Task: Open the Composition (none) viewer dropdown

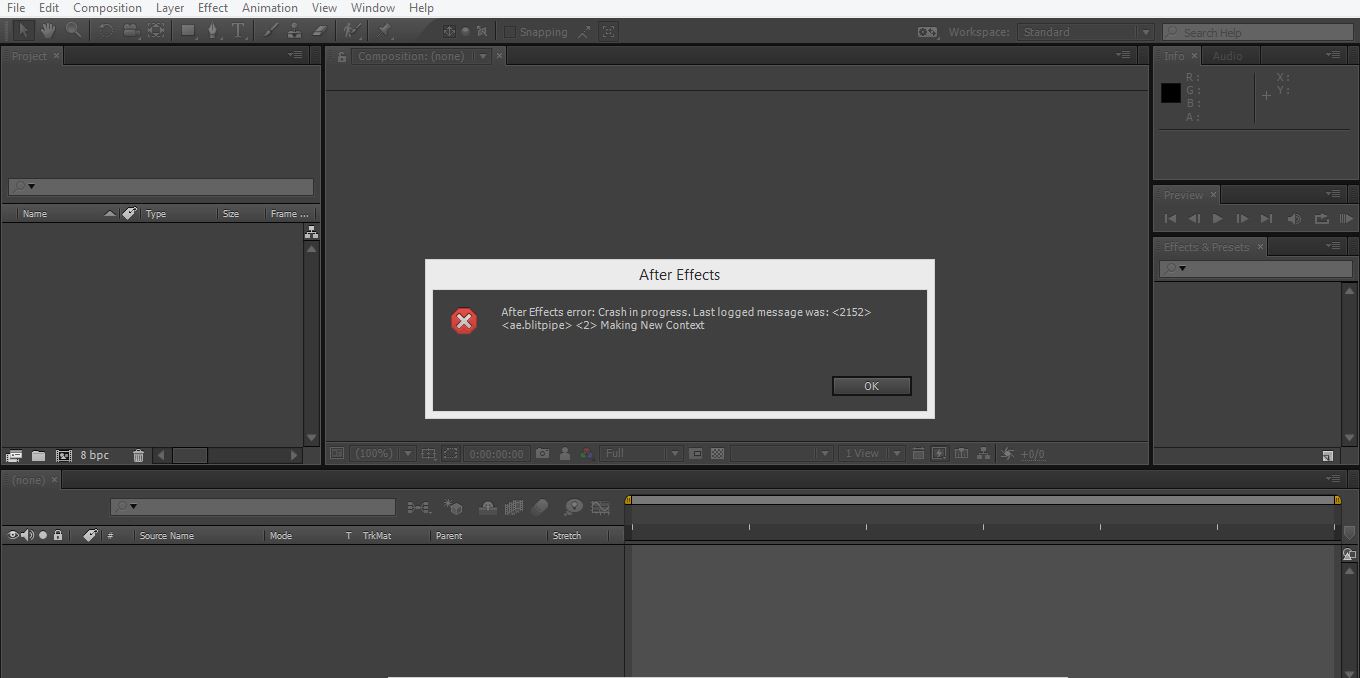Action: [x=423, y=56]
